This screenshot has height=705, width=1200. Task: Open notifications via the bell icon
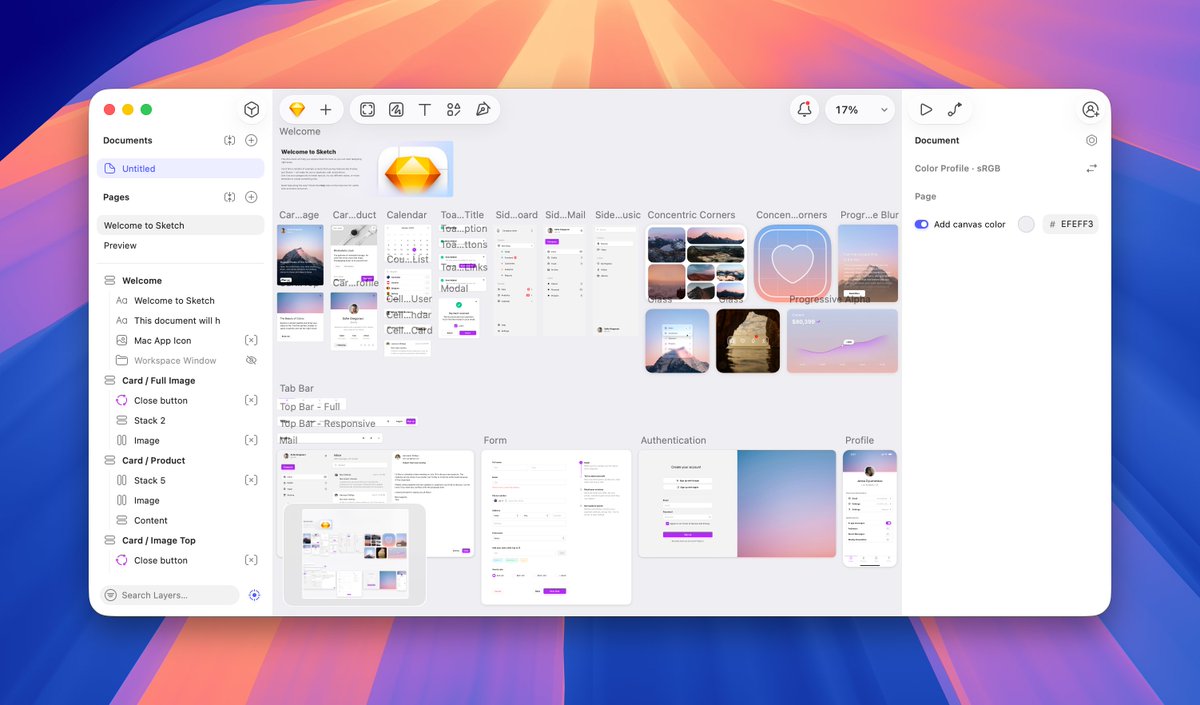(804, 109)
